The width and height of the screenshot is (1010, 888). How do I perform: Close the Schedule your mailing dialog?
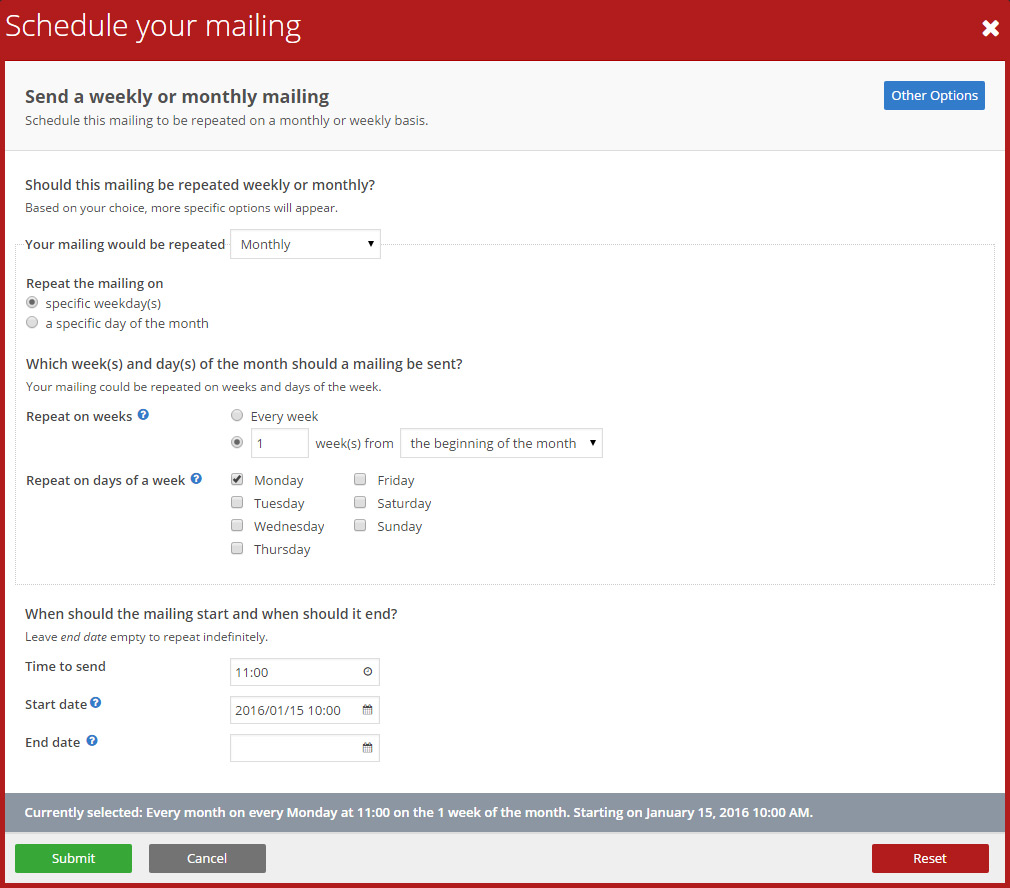990,28
